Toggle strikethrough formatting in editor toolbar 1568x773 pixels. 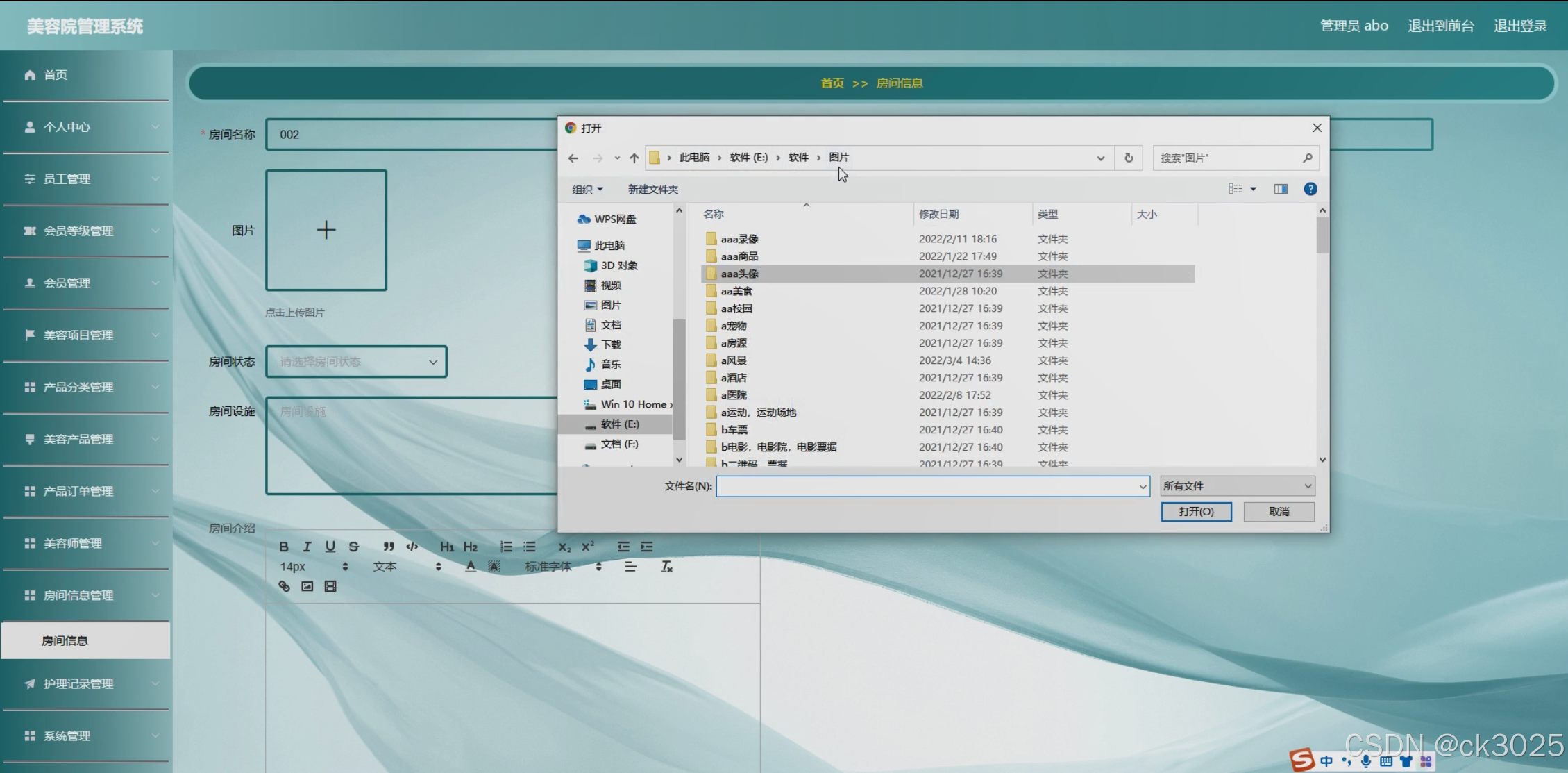pos(353,547)
